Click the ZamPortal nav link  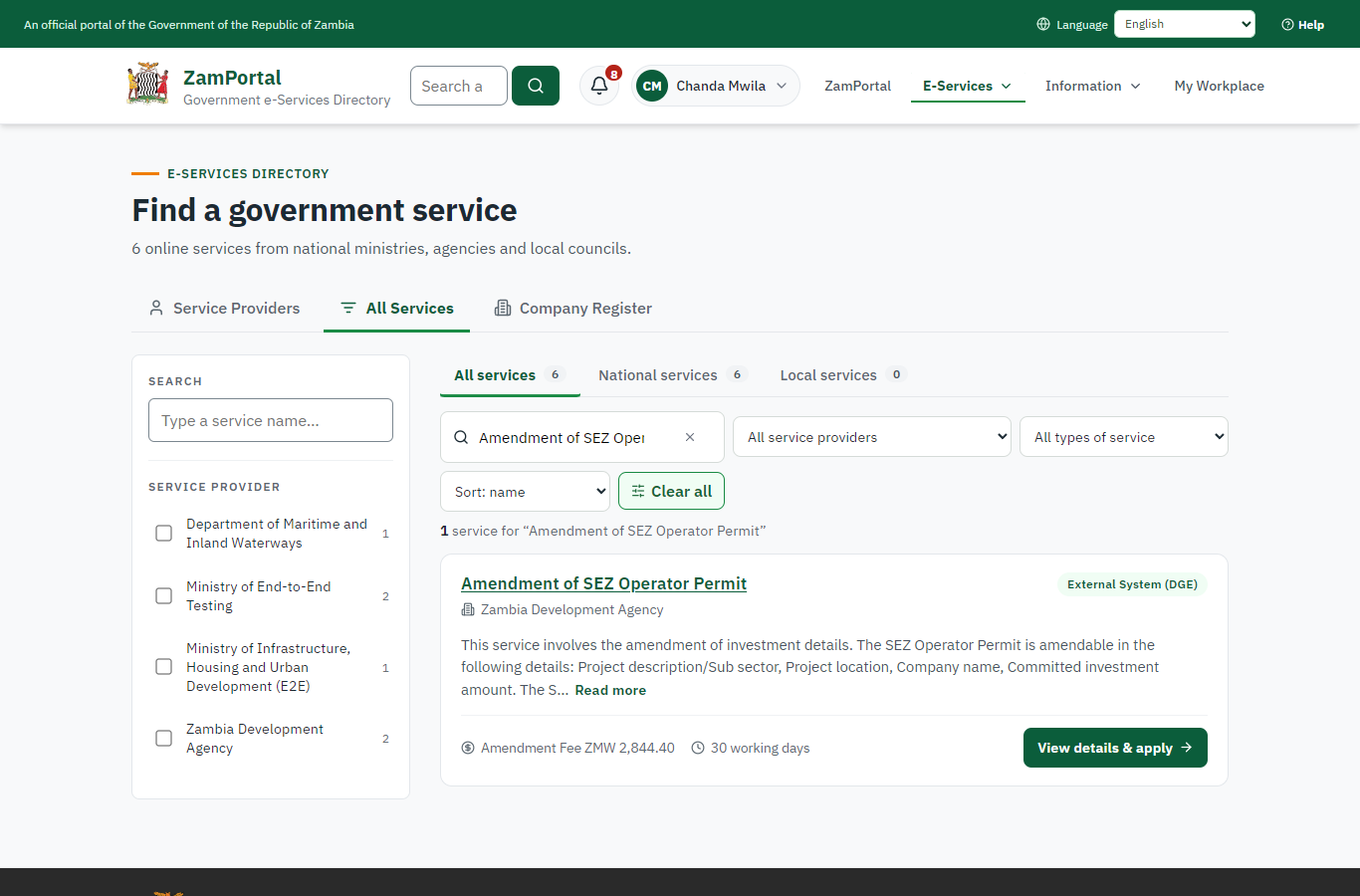(x=857, y=86)
